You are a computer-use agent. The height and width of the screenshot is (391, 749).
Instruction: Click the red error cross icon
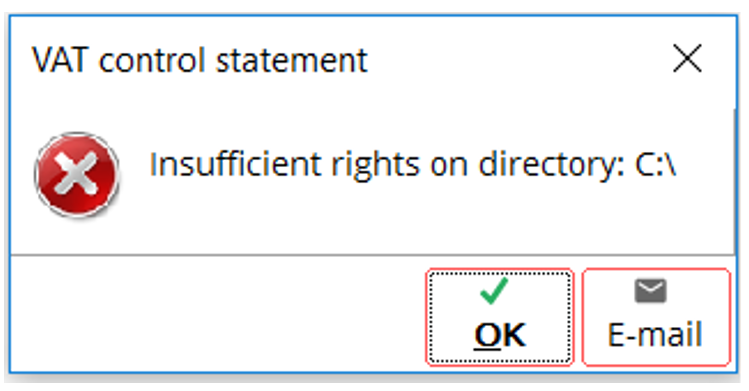(x=77, y=174)
